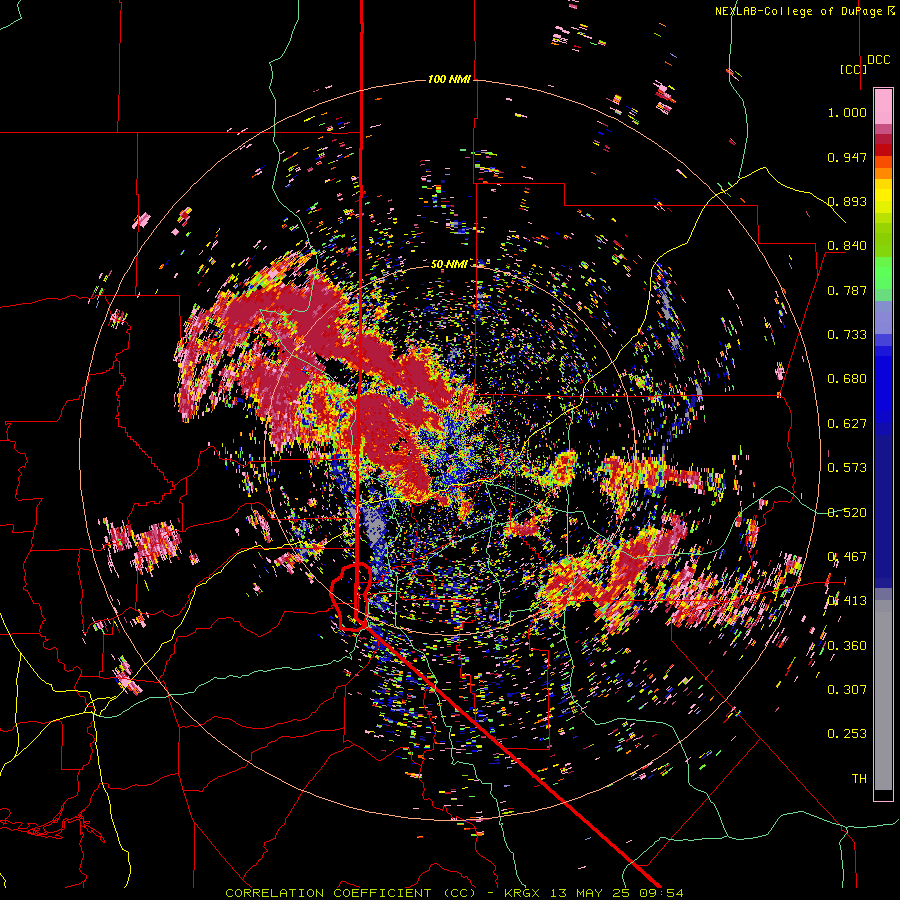Click the DCC legend heading
The width and height of the screenshot is (900, 900).
pyautogui.click(x=879, y=60)
